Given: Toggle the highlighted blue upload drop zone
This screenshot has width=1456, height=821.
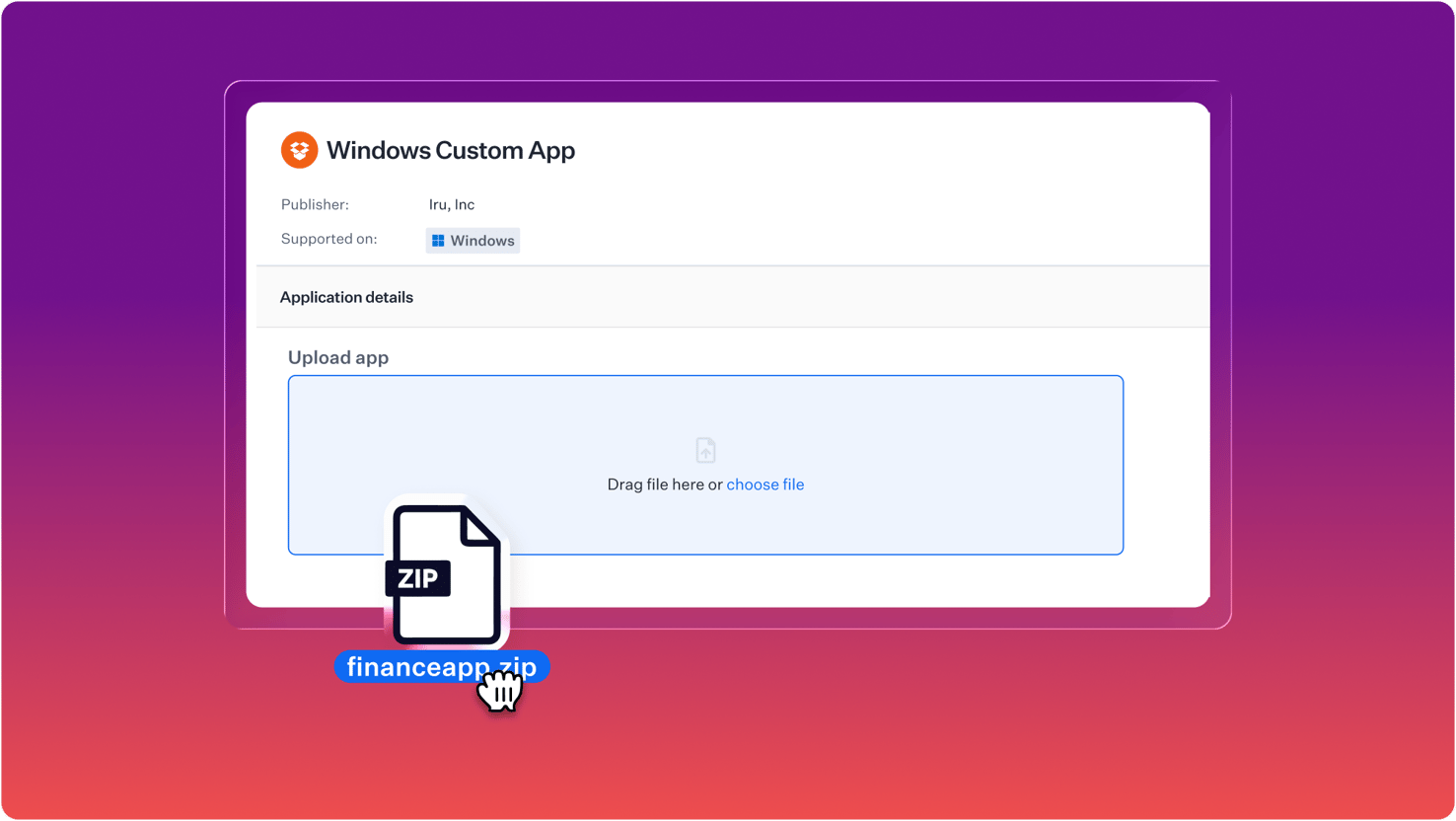Looking at the screenshot, I should pyautogui.click(x=705, y=465).
